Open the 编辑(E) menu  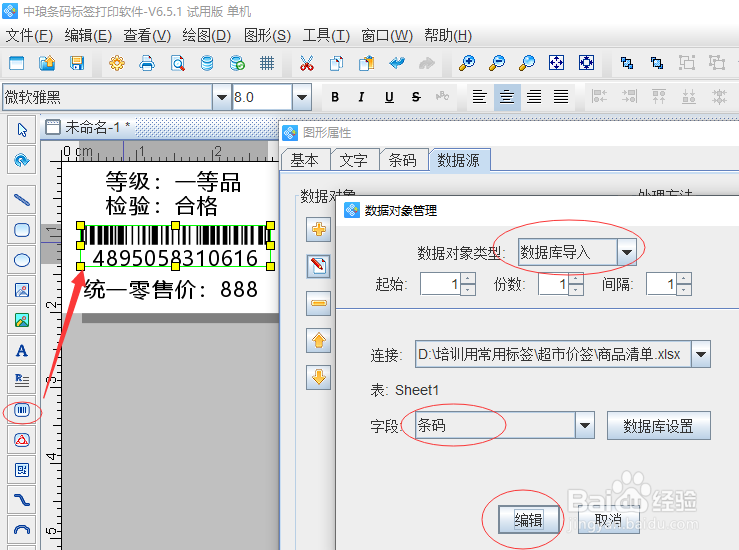(x=88, y=35)
